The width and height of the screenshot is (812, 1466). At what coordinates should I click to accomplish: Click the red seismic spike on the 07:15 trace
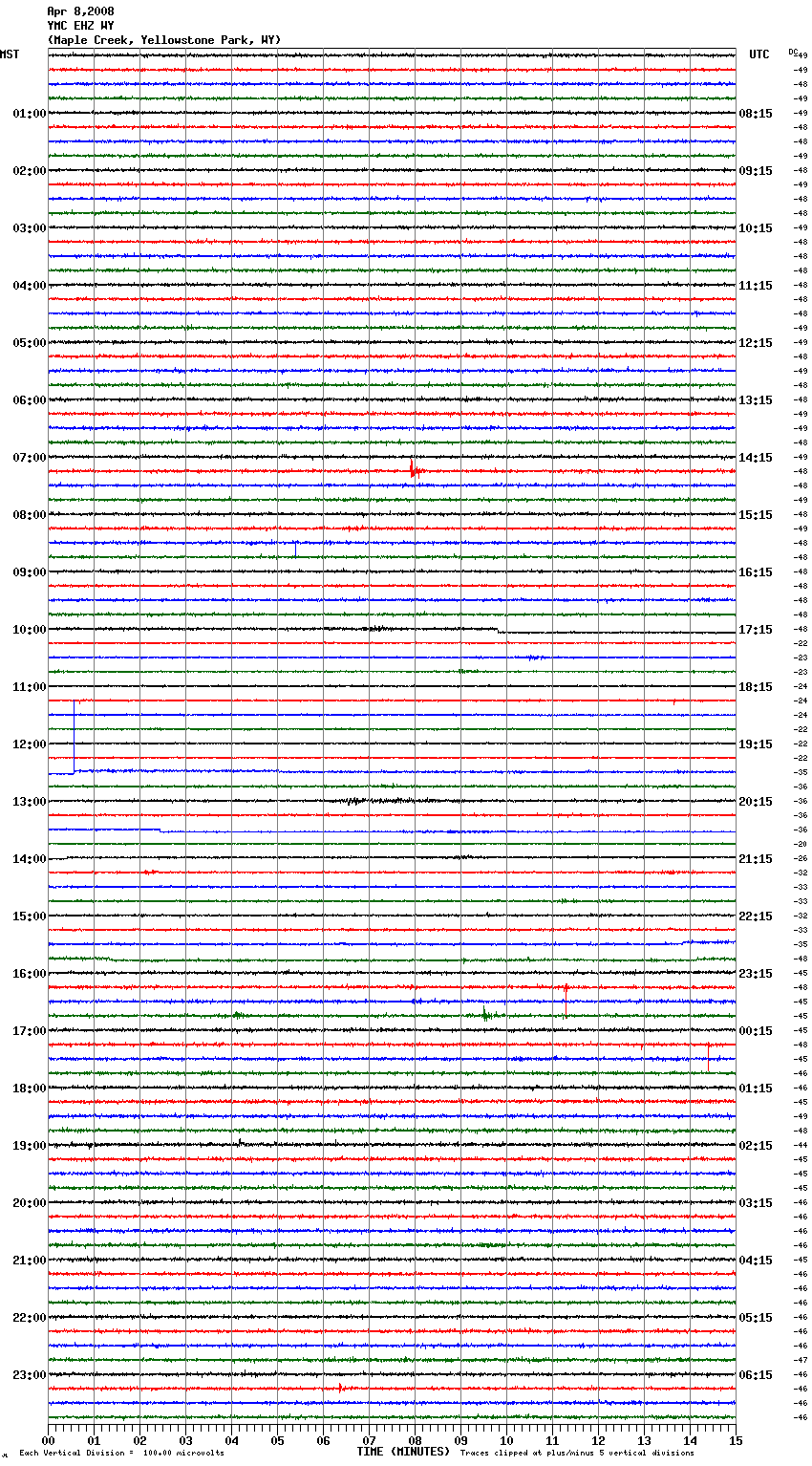(x=414, y=468)
